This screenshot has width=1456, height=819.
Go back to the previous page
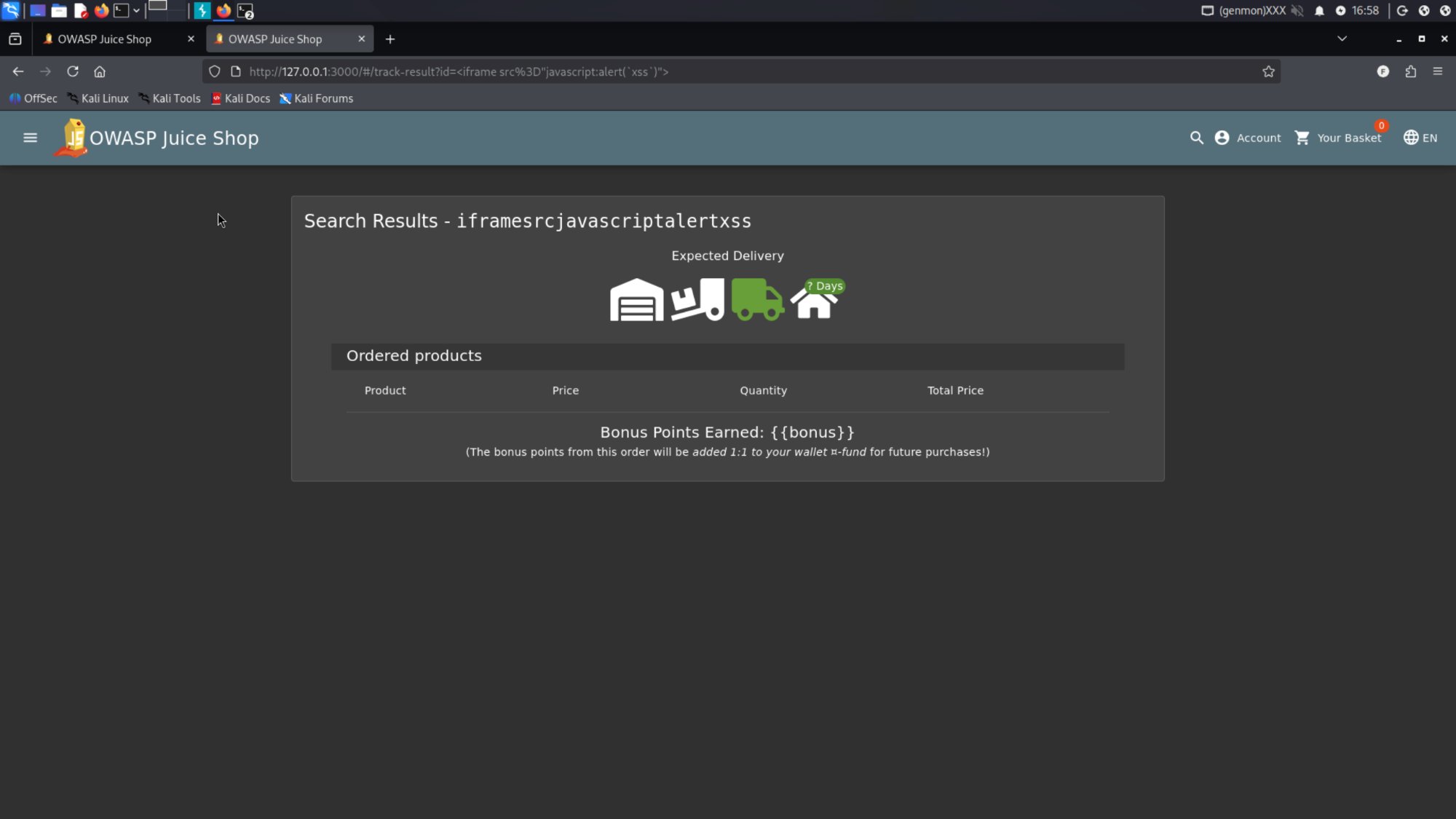(x=18, y=71)
